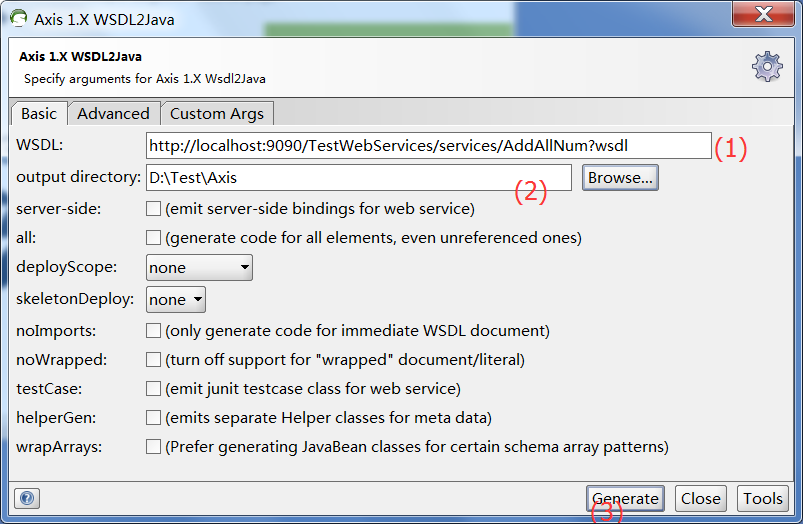
Task: Check the helperGen checkbox
Action: (153, 417)
